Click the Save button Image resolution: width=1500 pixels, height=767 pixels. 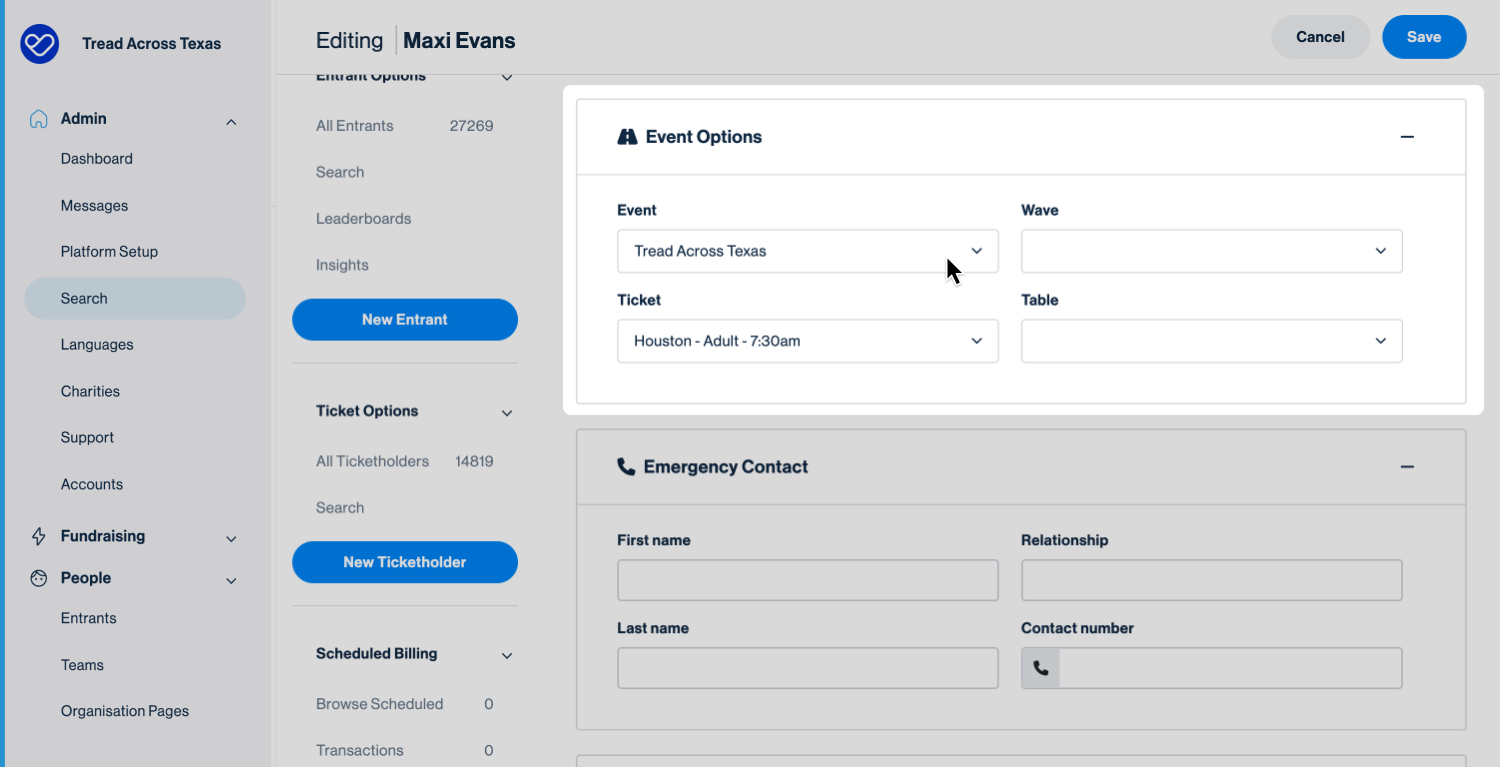[x=1423, y=37]
